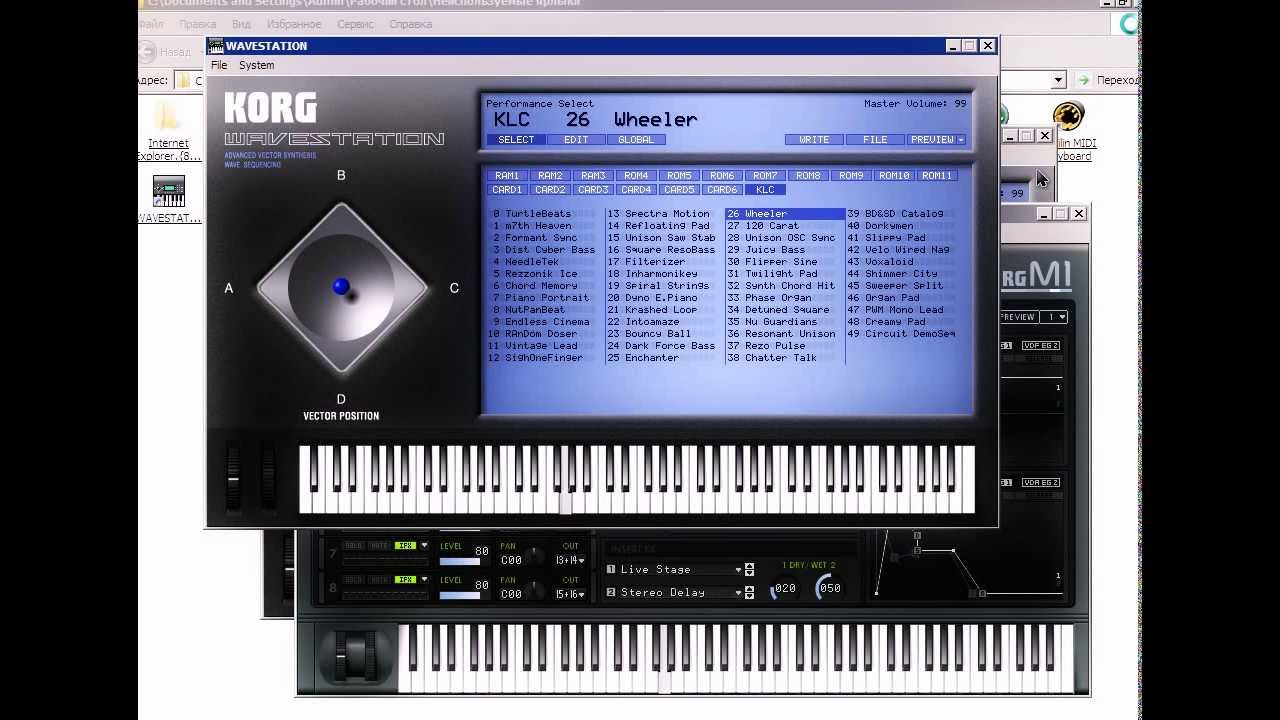Click the PREVIEW button in Wavestation
Screen dimensions: 1280x720
tap(932, 140)
